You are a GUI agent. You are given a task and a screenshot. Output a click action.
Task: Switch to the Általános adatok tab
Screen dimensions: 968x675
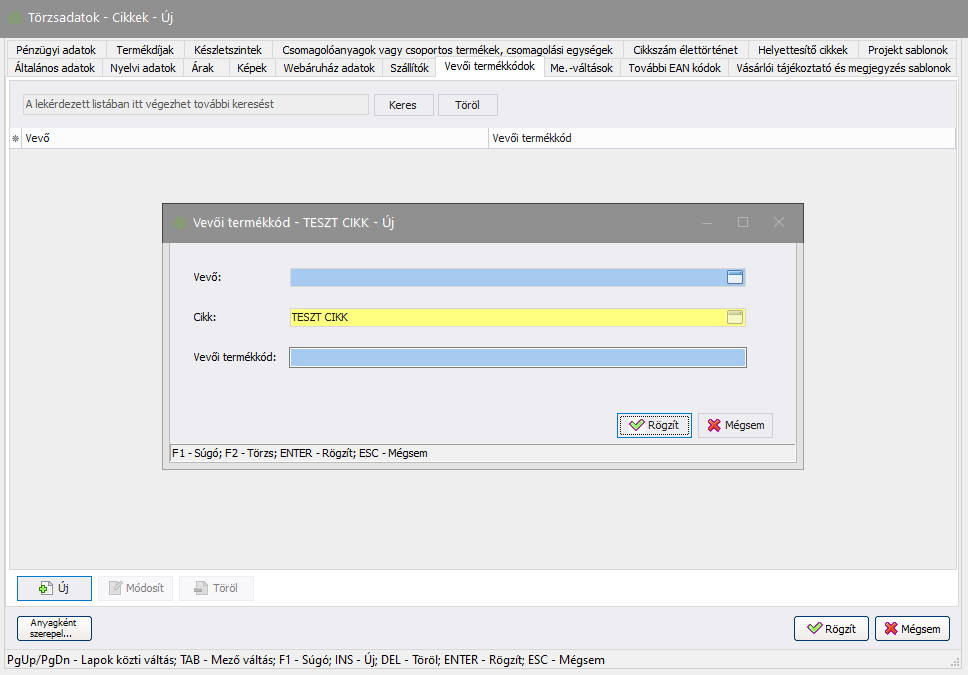(x=55, y=68)
